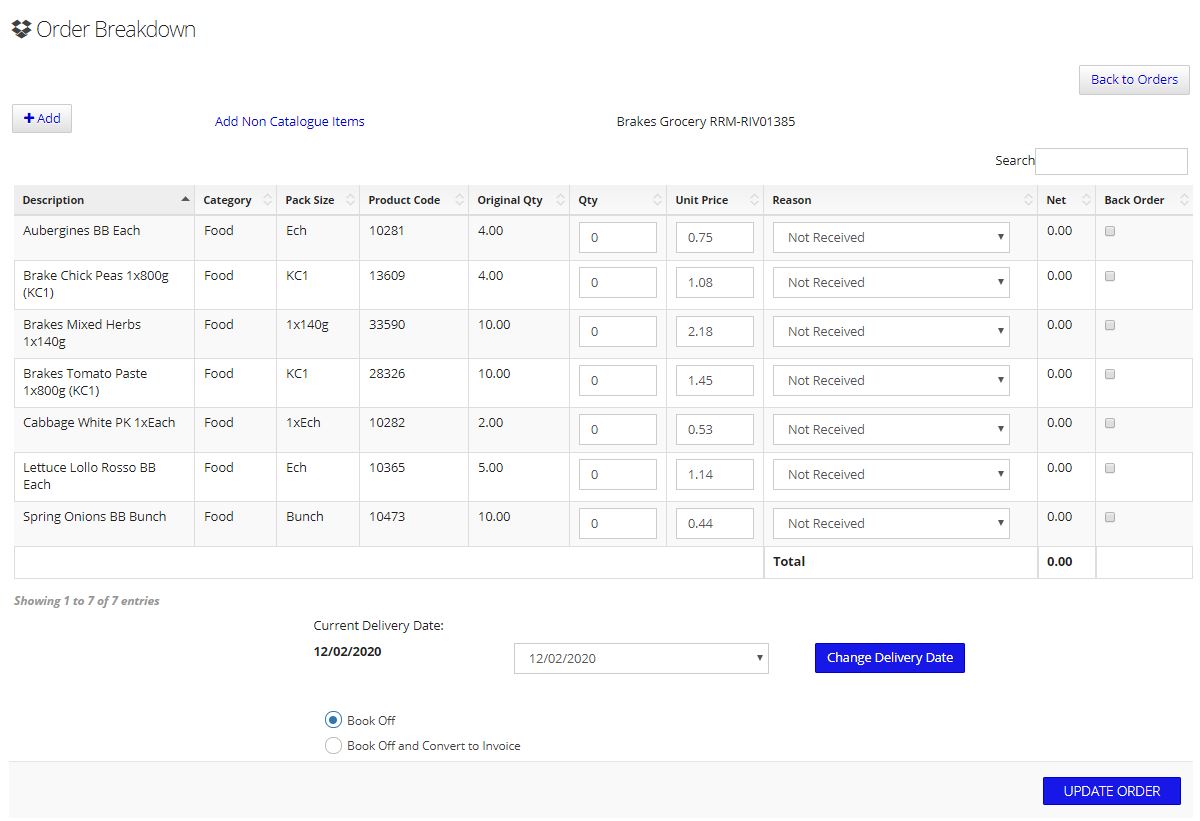The width and height of the screenshot is (1200, 821).
Task: Select Book Off and Convert to Invoice
Action: point(334,746)
